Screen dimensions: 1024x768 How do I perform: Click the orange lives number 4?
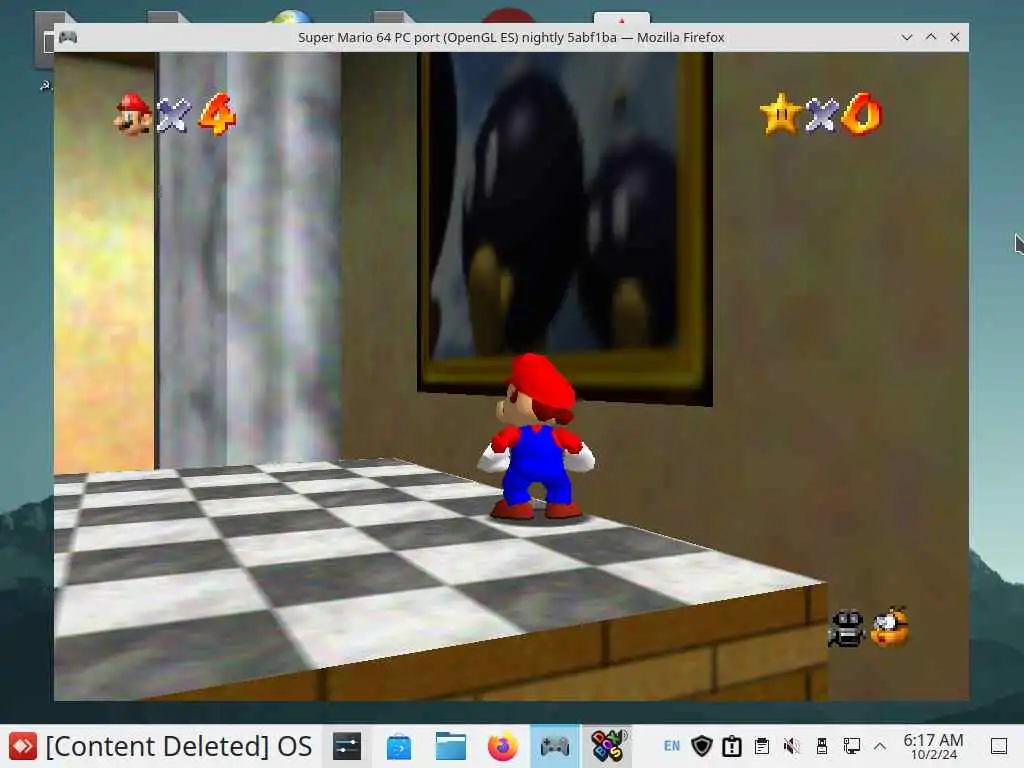point(217,114)
